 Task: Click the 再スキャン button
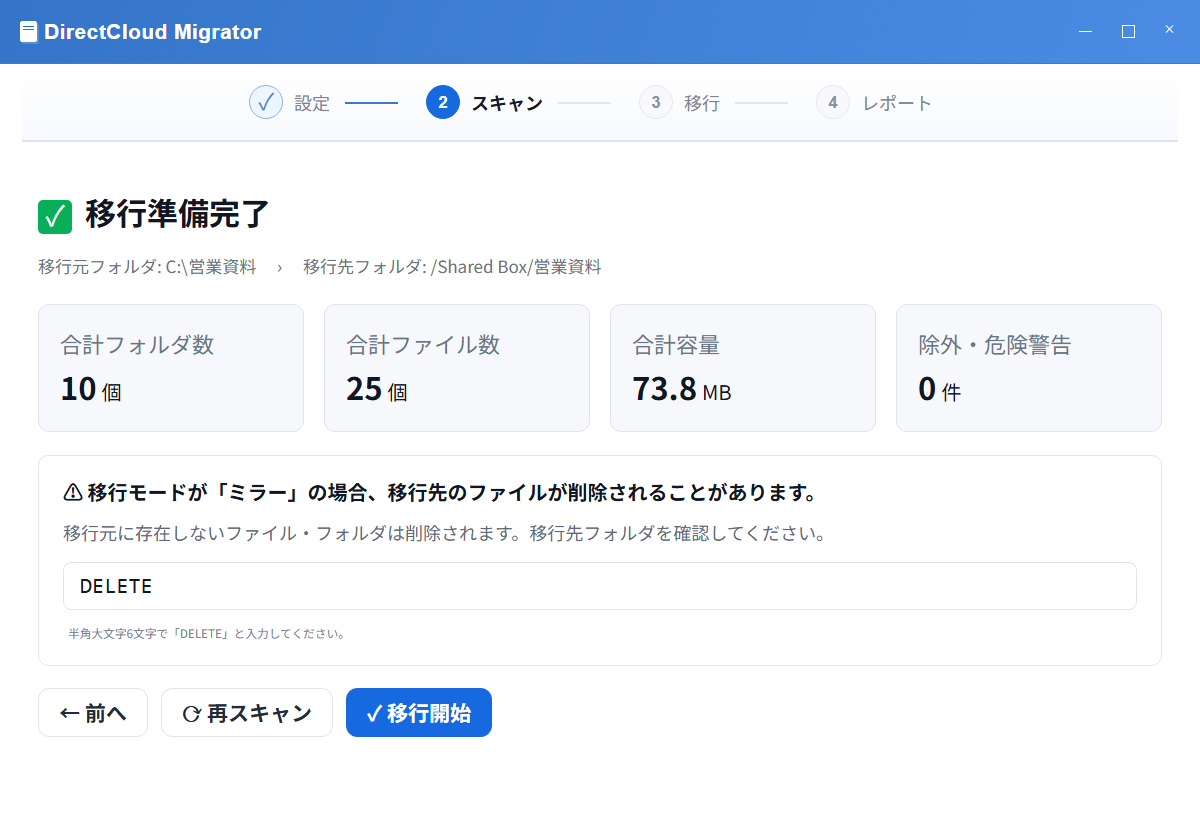[247, 713]
